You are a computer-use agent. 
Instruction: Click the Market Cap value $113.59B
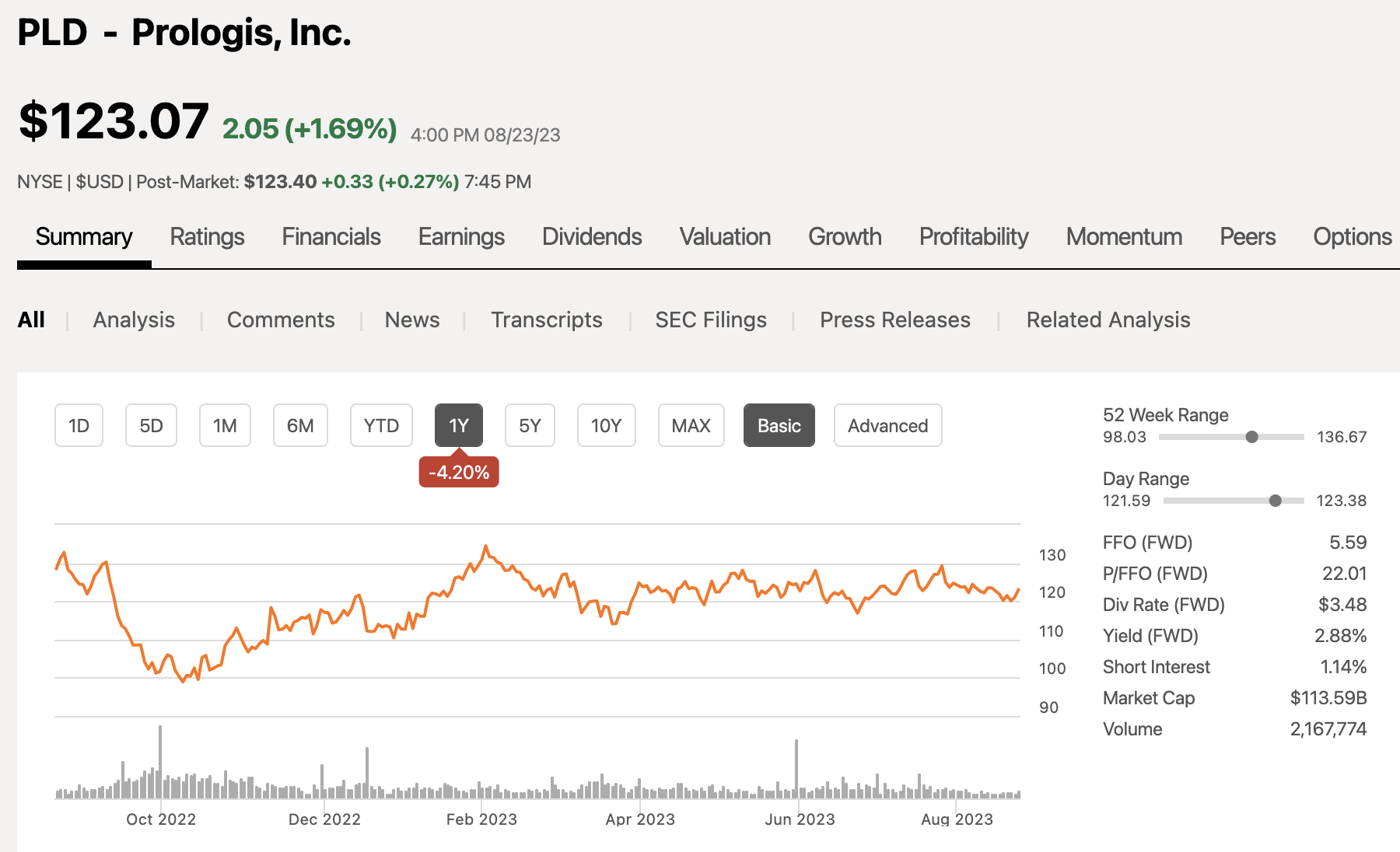click(x=1328, y=697)
